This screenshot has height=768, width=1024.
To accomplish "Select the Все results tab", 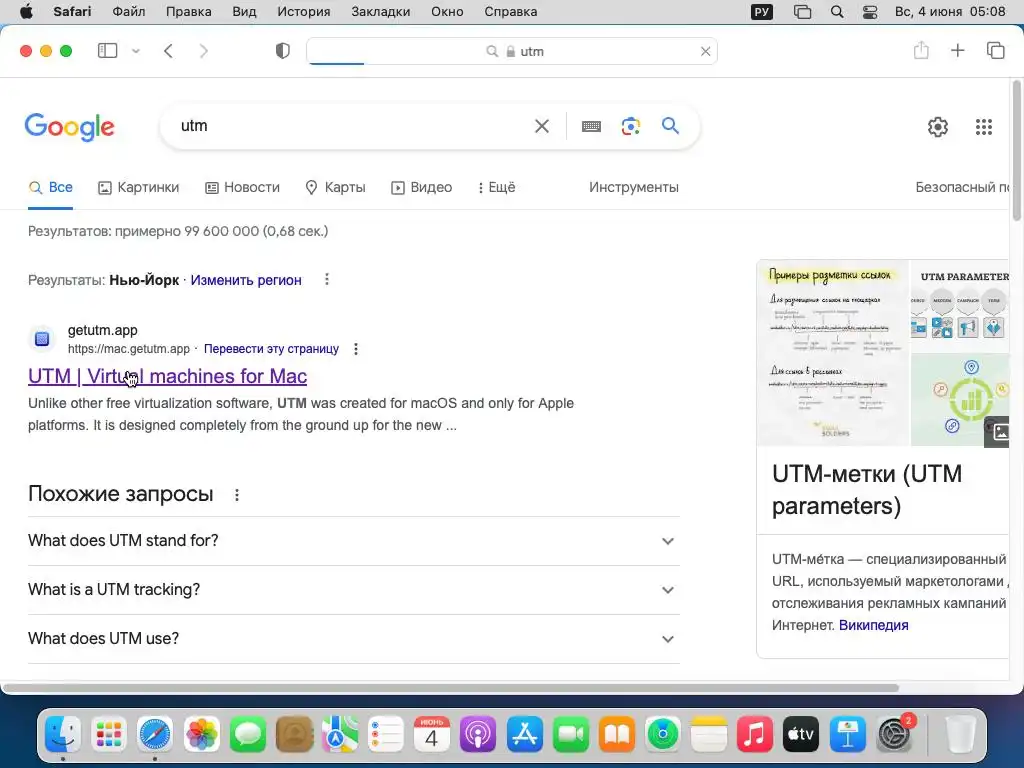I will click(x=50, y=187).
